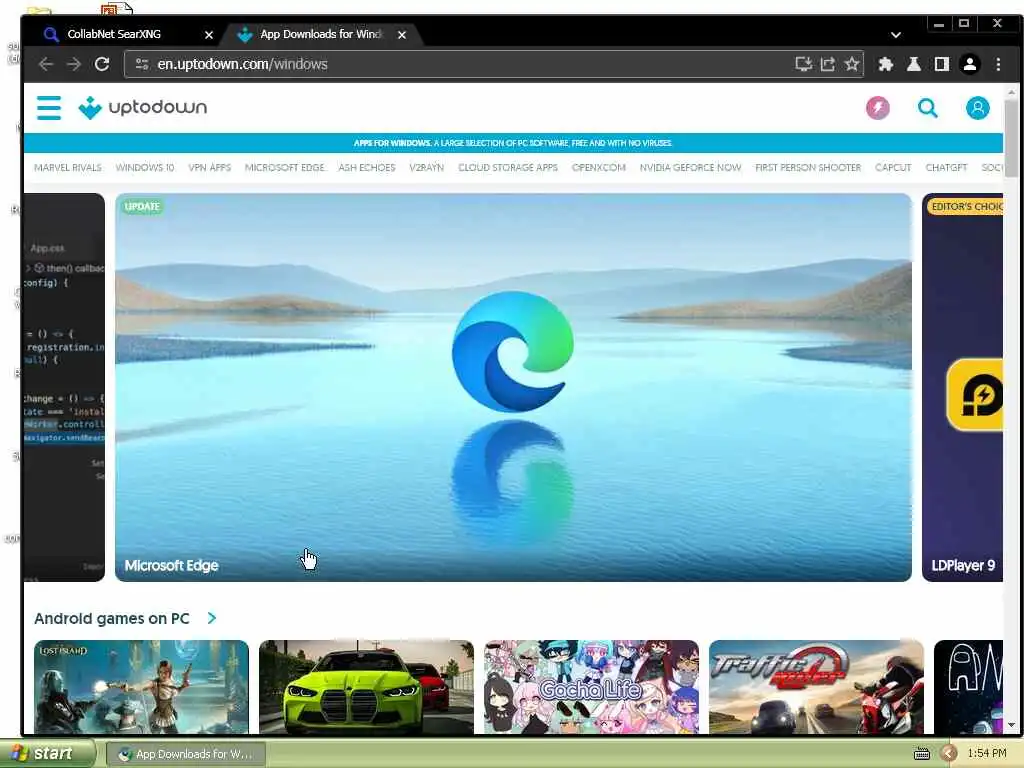Viewport: 1024px width, 768px height.
Task: Expand the tab search dropdown arrow
Action: 896,35
